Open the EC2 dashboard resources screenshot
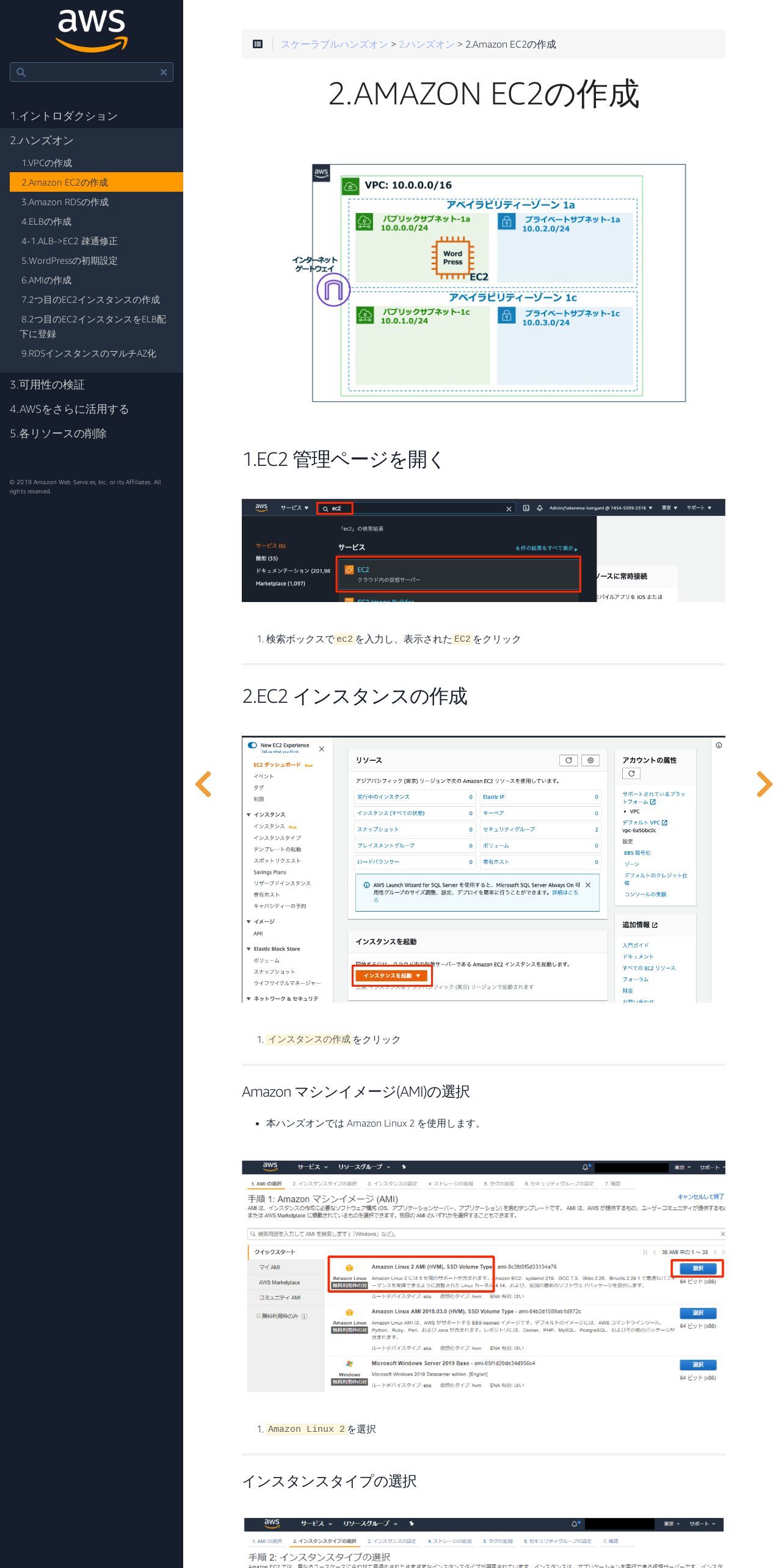 click(484, 869)
